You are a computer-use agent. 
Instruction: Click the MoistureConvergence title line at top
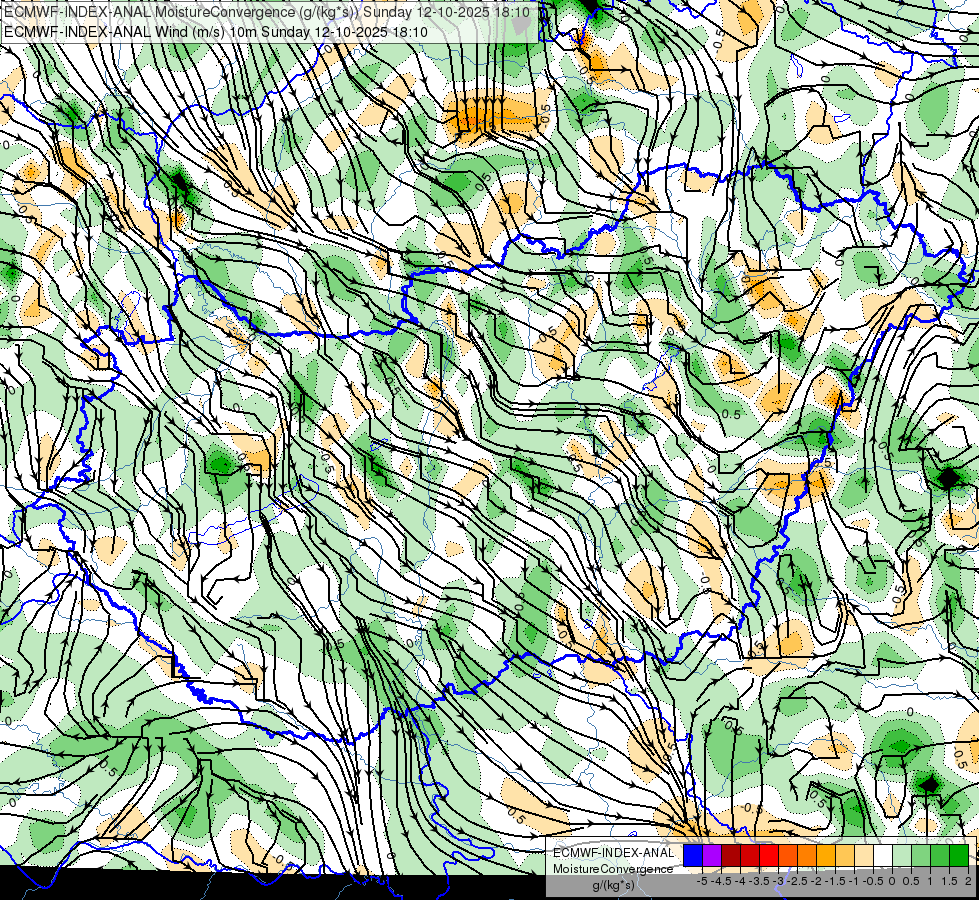point(267,12)
